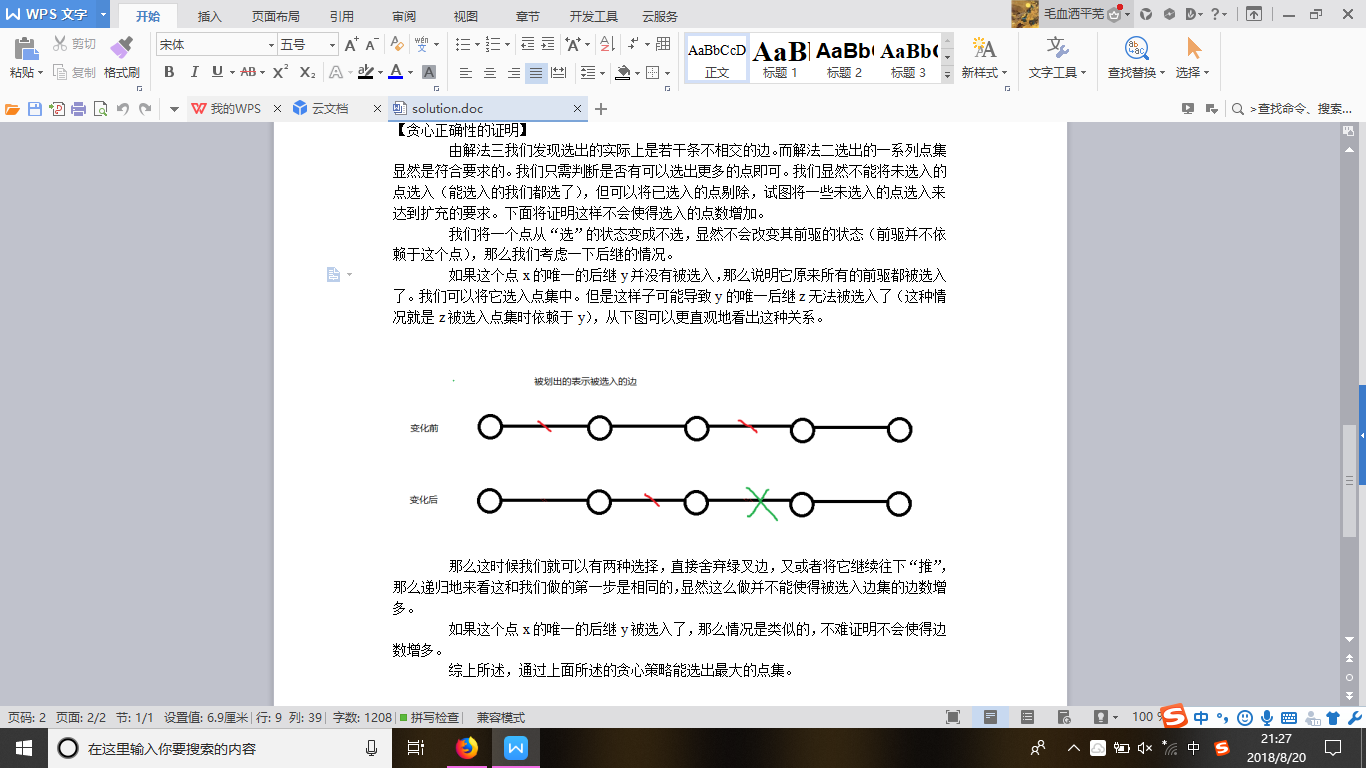Open the Page Layout ribbon tab
Screen dimensions: 1366x768
(x=276, y=16)
